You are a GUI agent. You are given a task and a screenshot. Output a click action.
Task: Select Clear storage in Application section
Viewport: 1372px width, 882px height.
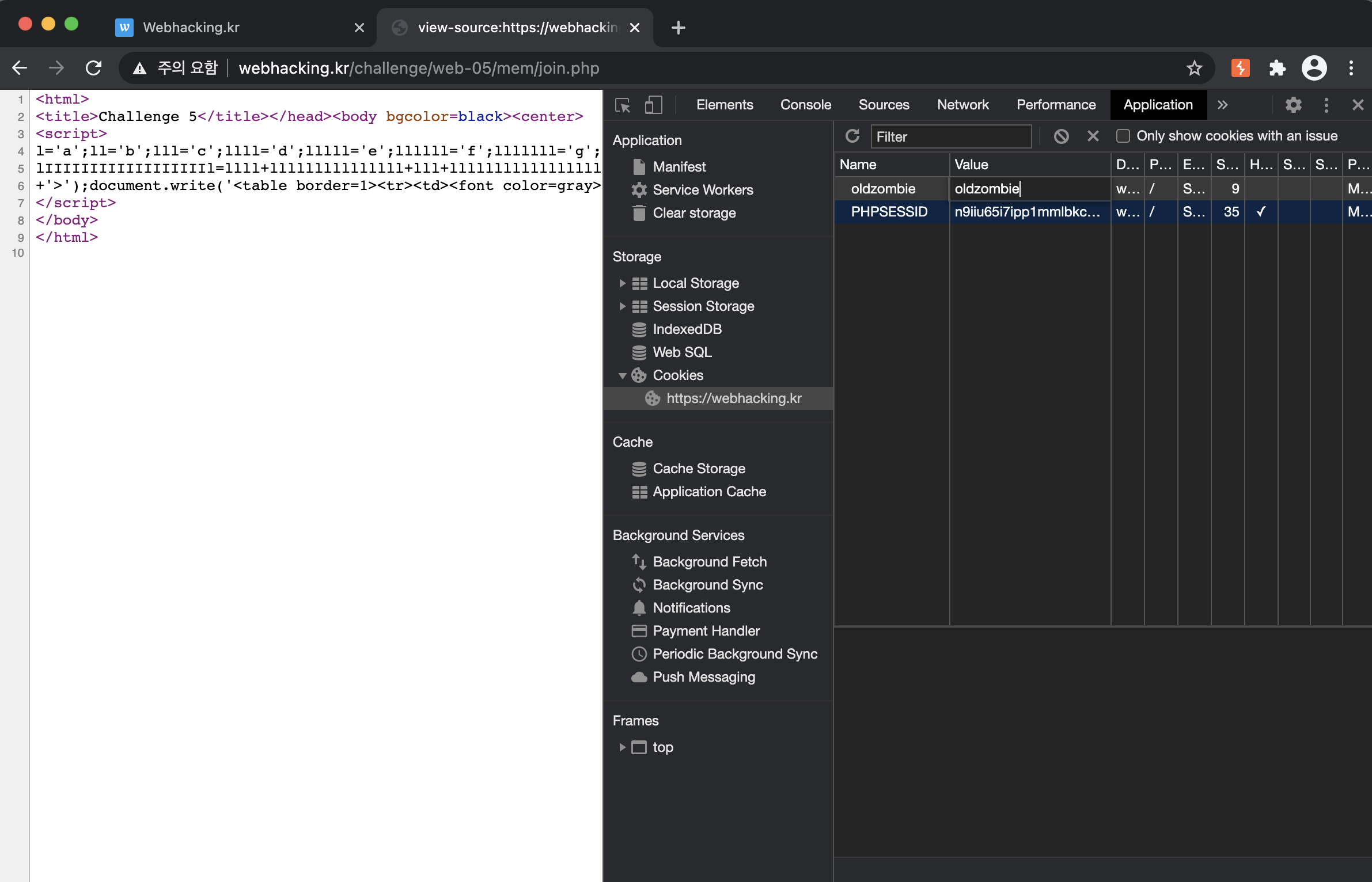click(693, 213)
